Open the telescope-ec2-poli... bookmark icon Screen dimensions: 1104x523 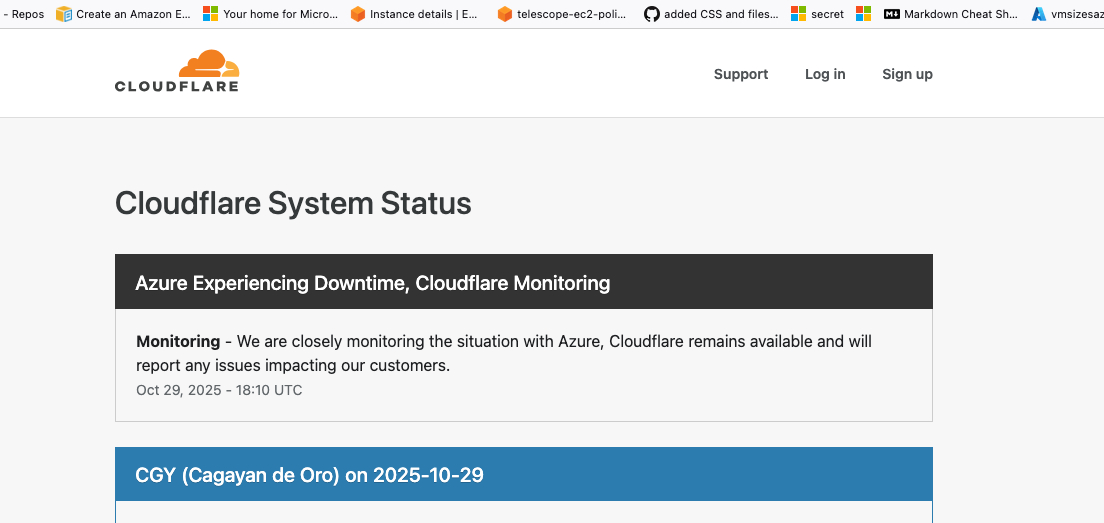pyautogui.click(x=505, y=14)
